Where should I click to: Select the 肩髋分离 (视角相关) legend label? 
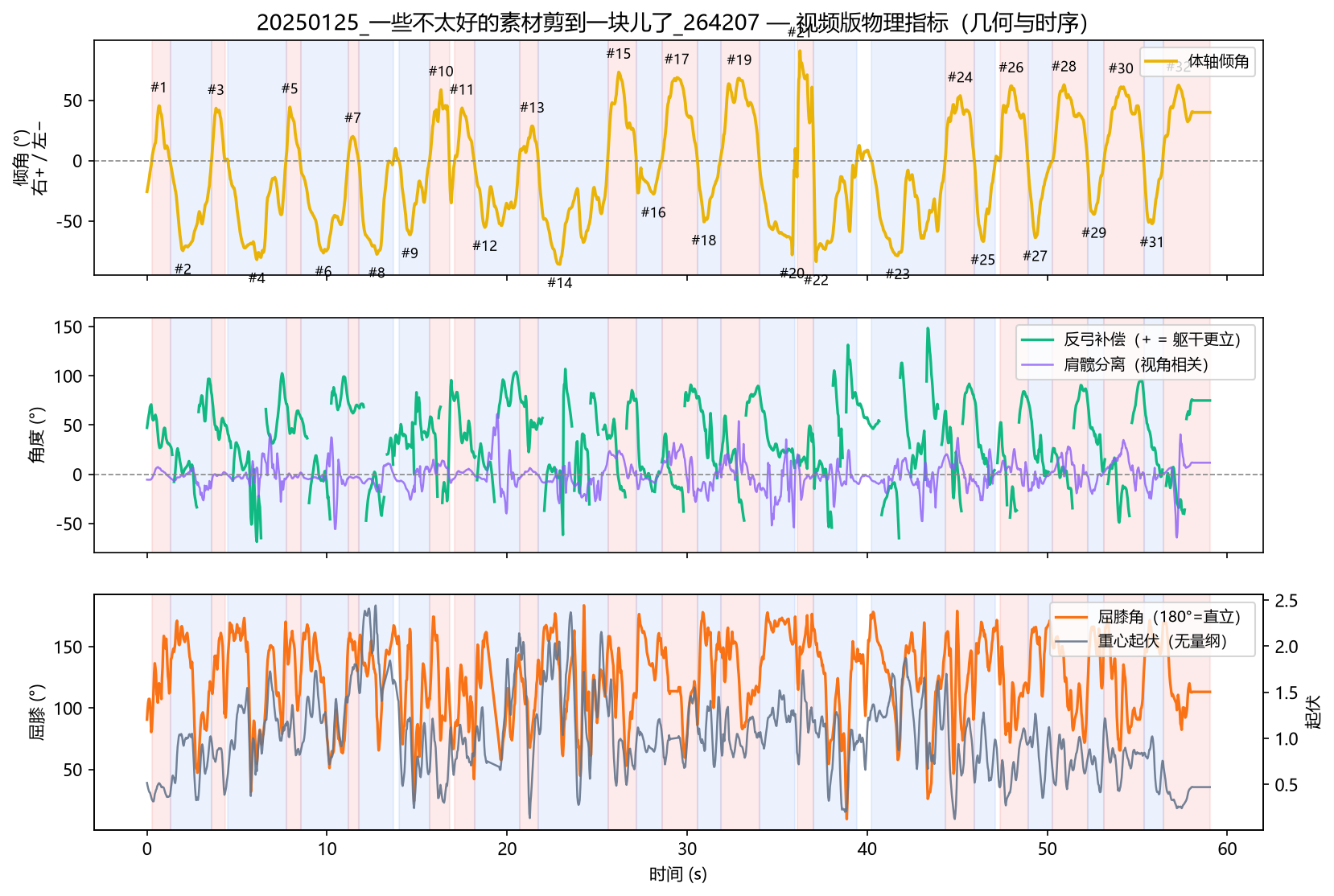1136,364
